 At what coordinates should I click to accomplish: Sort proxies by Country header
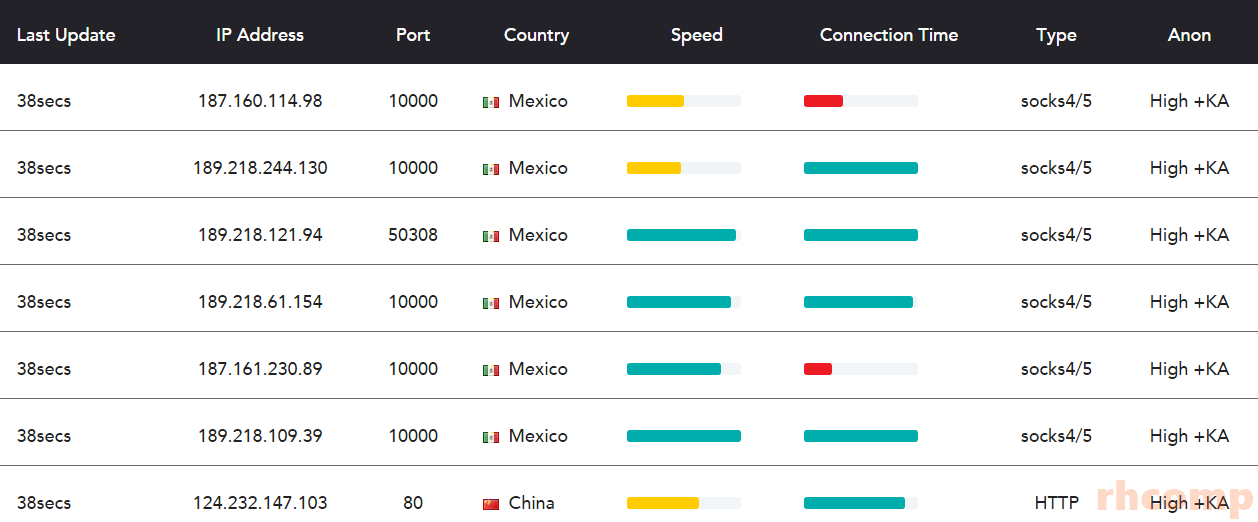point(536,35)
